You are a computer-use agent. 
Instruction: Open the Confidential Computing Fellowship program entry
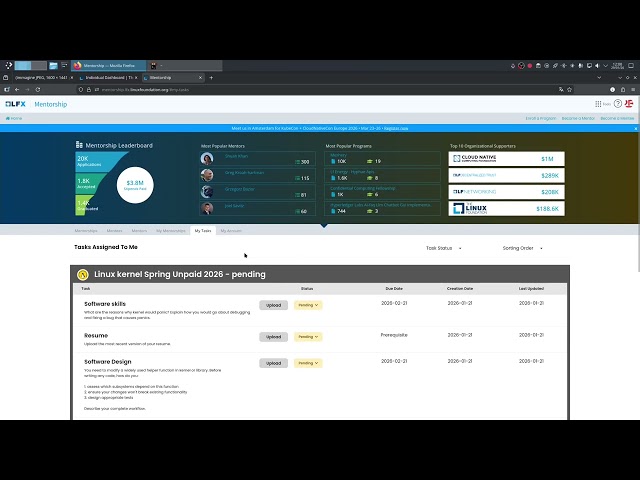point(382,191)
